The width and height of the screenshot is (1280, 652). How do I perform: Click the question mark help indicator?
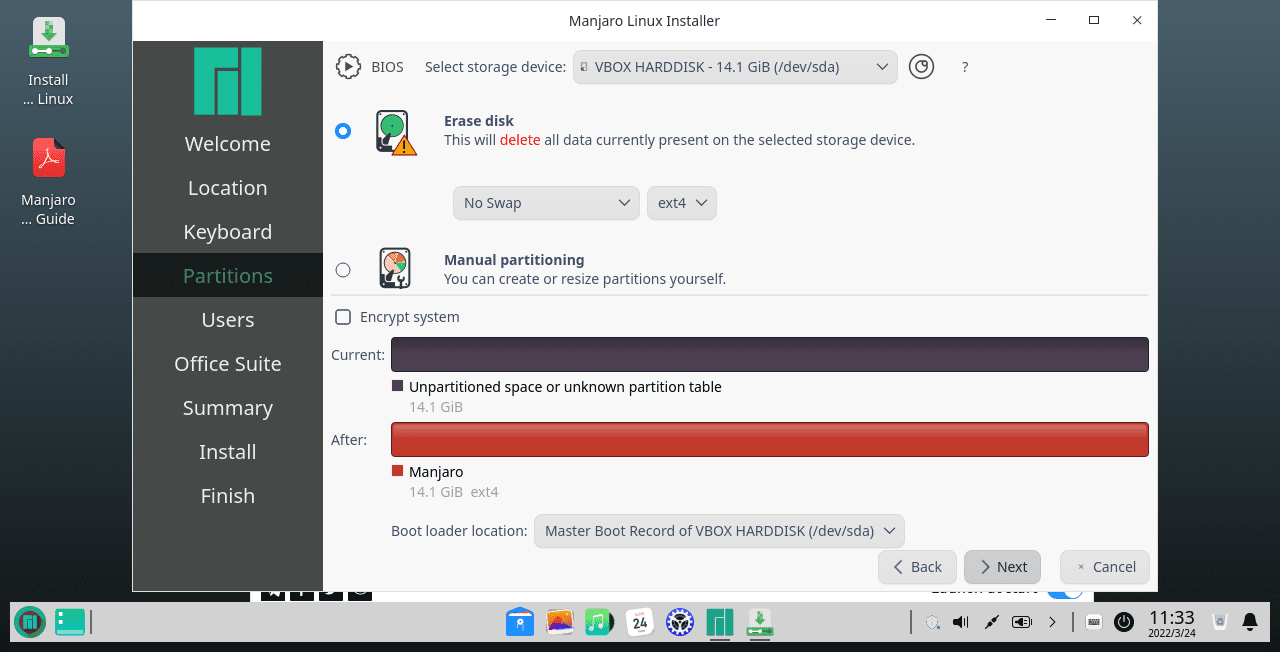964,67
